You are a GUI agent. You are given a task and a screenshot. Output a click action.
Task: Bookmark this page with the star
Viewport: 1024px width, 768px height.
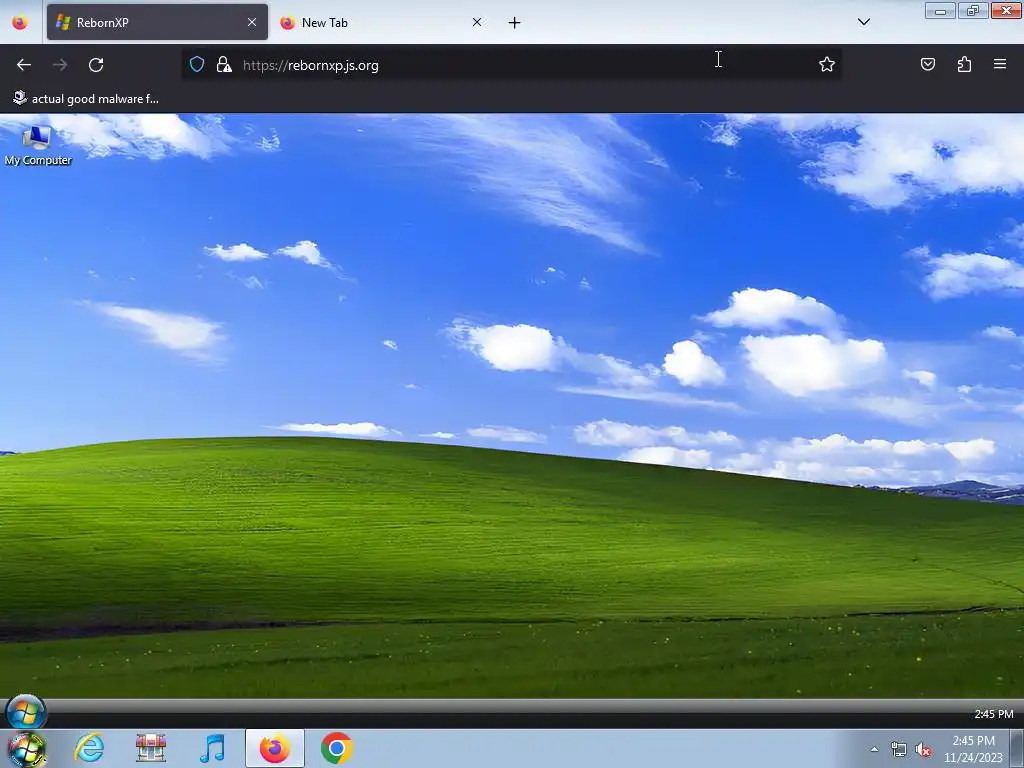tap(827, 64)
